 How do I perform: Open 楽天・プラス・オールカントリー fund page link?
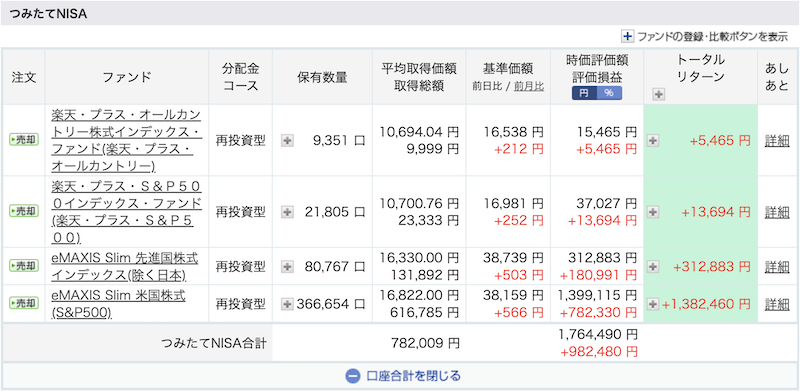click(x=126, y=140)
